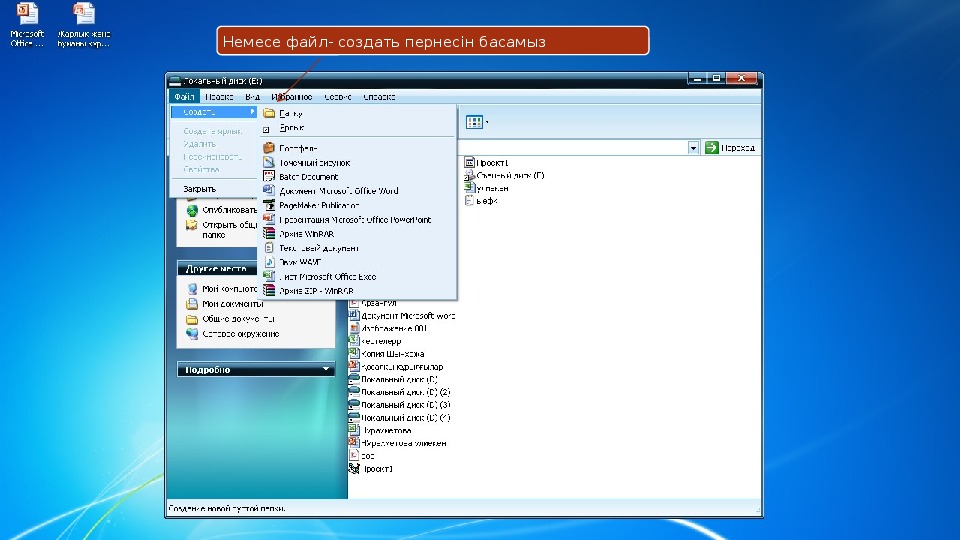Click the Презентация Microsoft Office PowerPoint icon

click(x=268, y=219)
